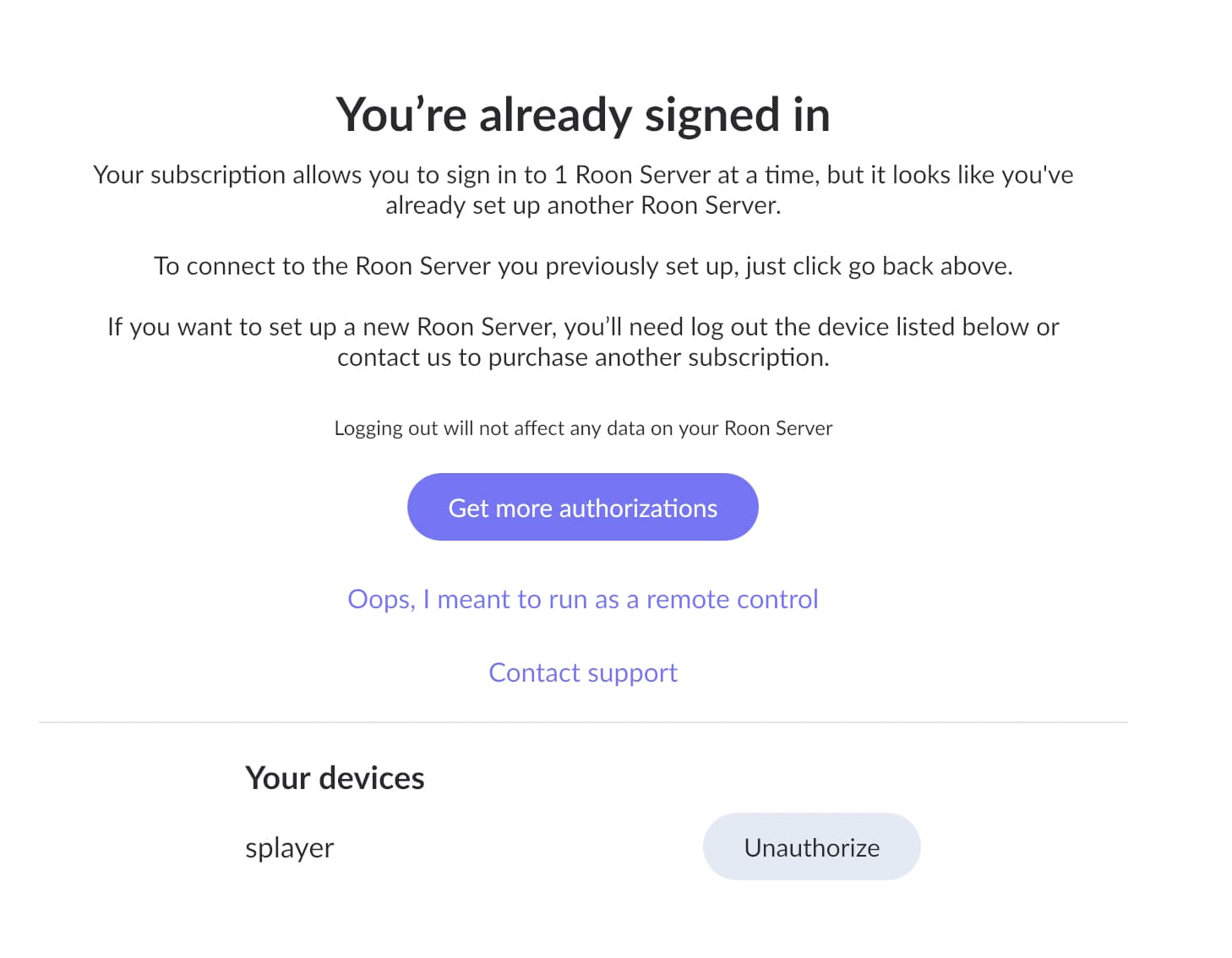This screenshot has width=1232, height=958.
Task: Click the Your devices heading
Action: pyautogui.click(x=335, y=778)
